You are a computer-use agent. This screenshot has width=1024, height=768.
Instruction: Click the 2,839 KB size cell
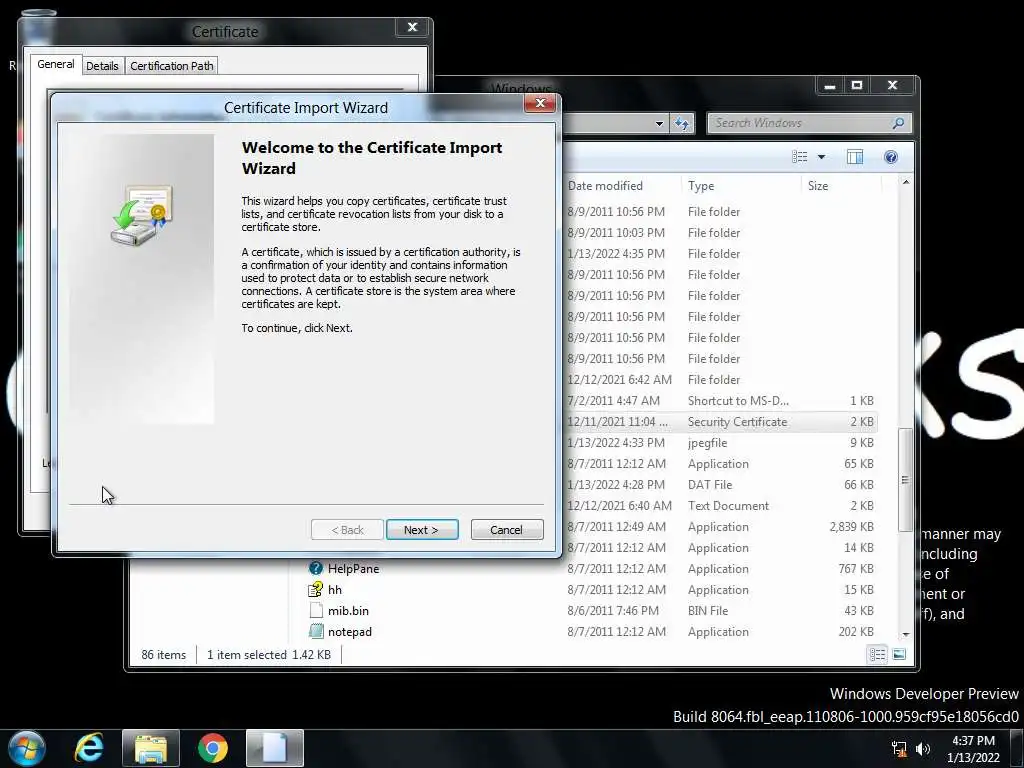coord(852,526)
